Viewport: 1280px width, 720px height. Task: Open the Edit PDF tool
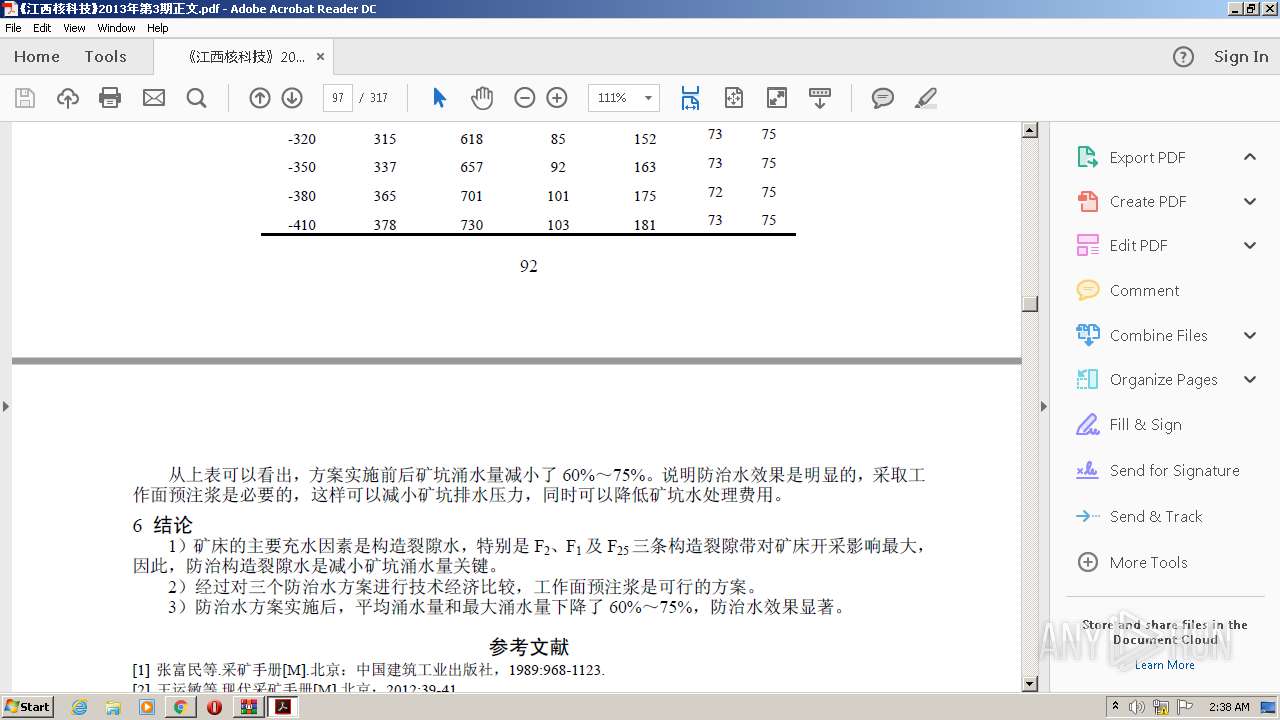click(1138, 246)
